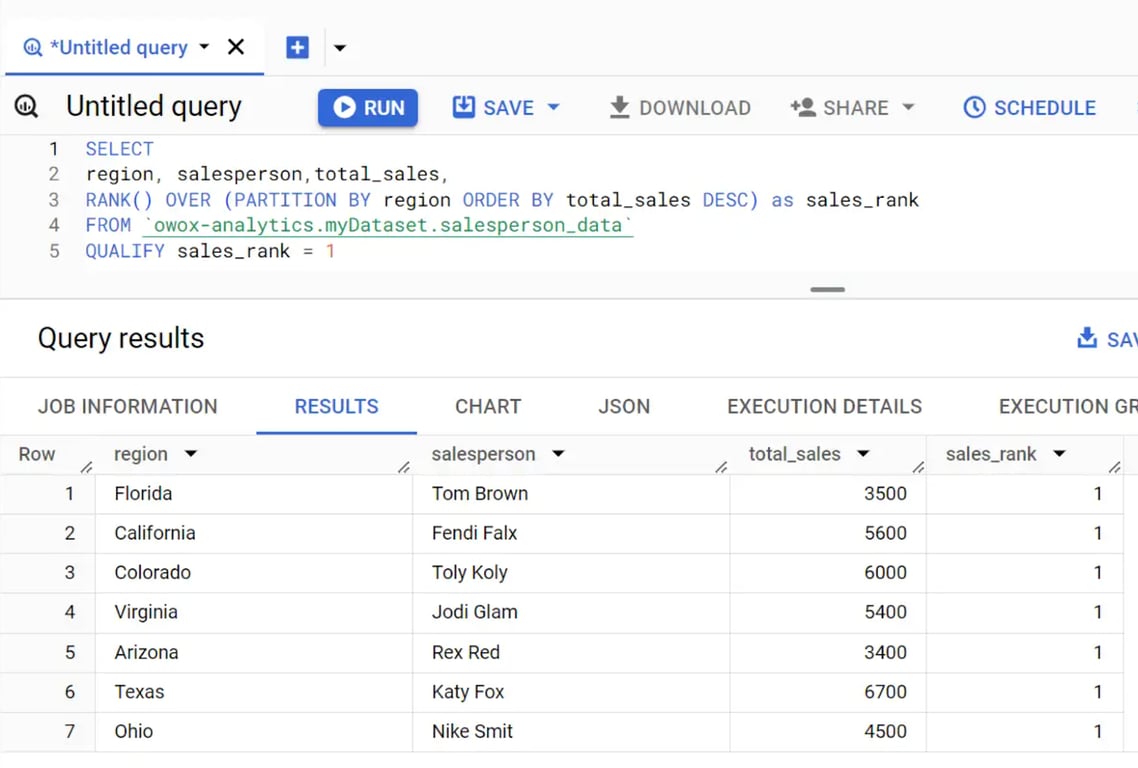Screen dimensions: 1138x768
Task: Select the Fendi Falx cell
Action: [571, 534]
